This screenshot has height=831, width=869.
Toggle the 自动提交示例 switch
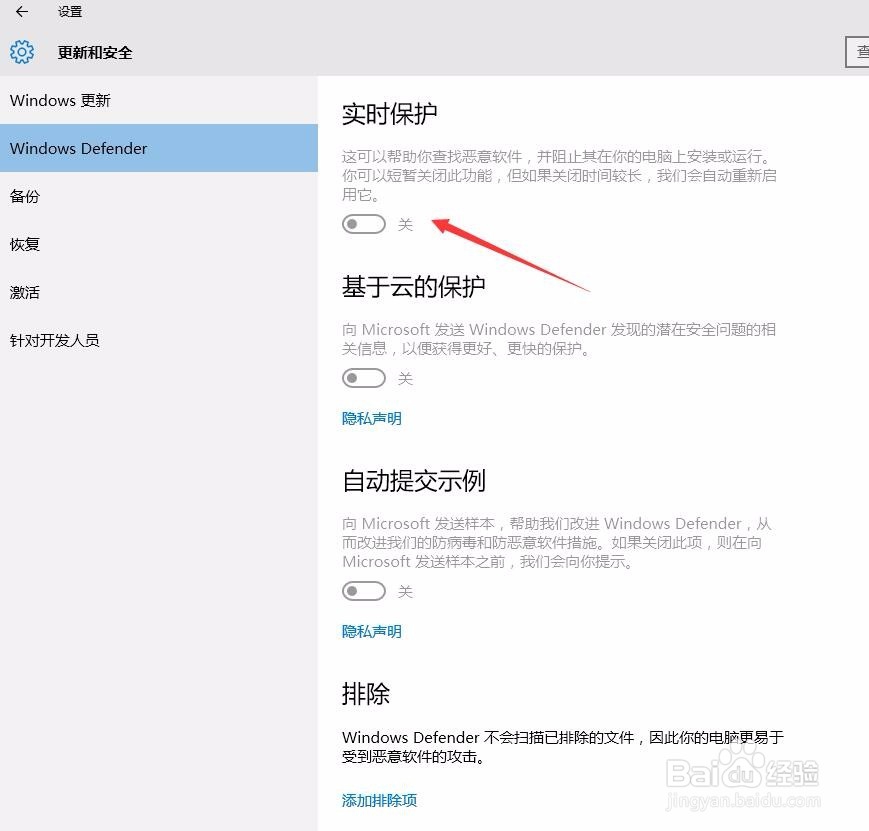[364, 591]
